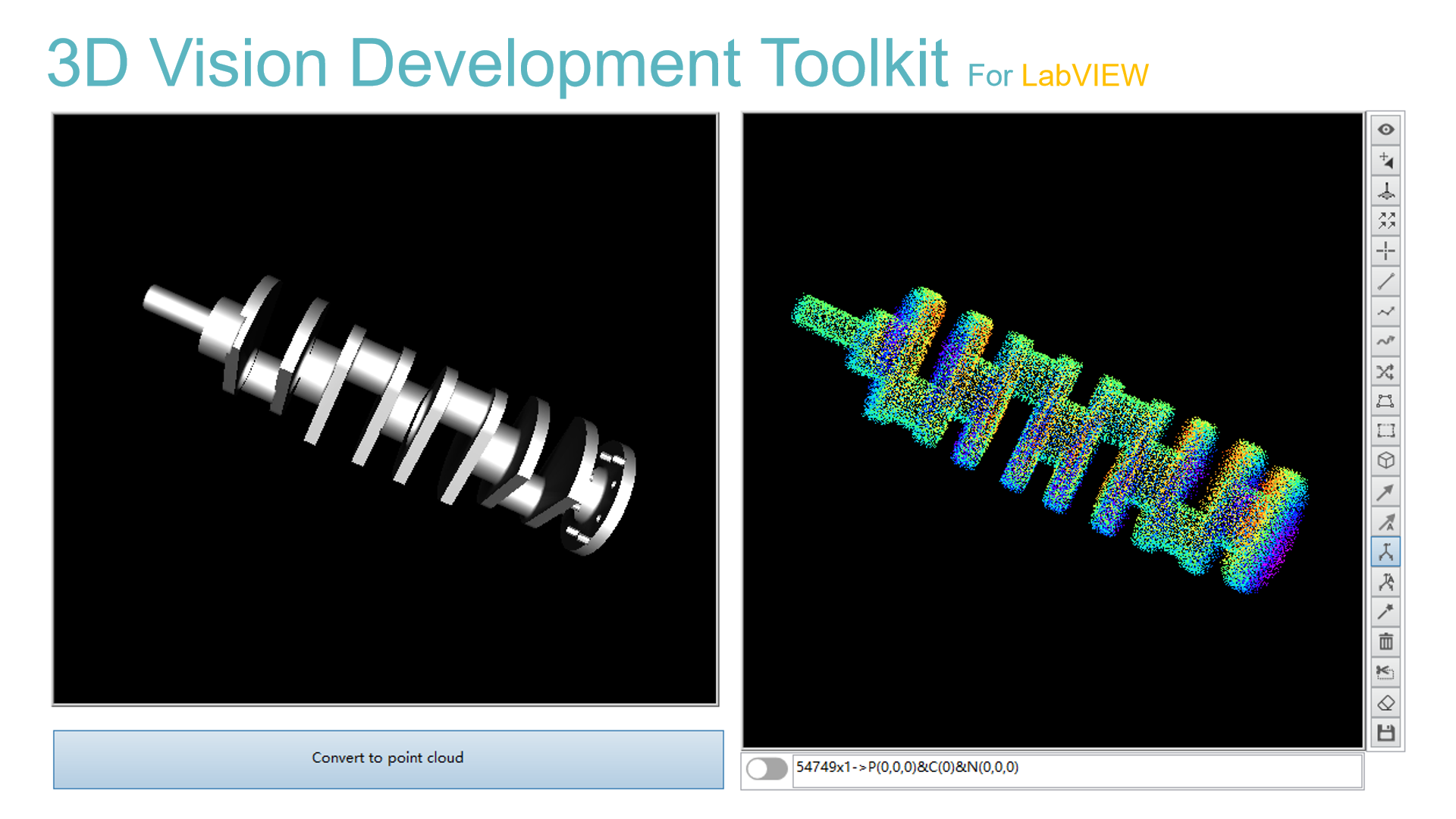The width and height of the screenshot is (1456, 819).
Task: Select the eraser tool
Action: pos(1385,703)
